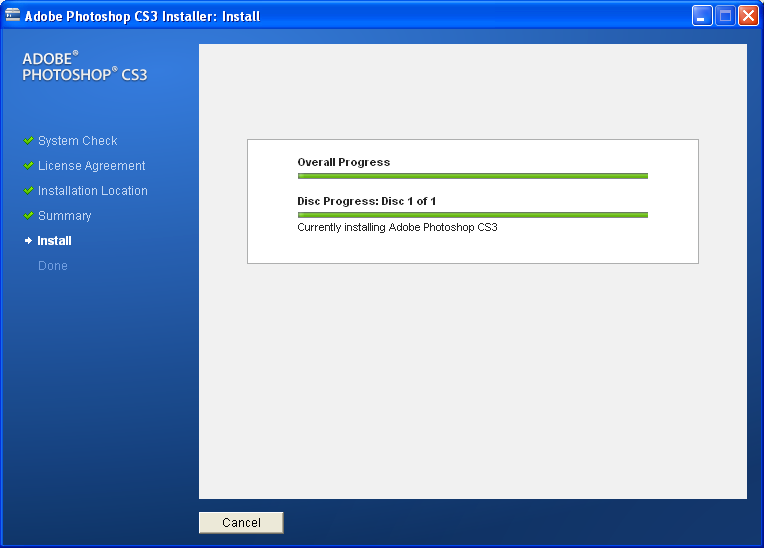Select the License Agreement step
The width and height of the screenshot is (764, 548).
(92, 166)
